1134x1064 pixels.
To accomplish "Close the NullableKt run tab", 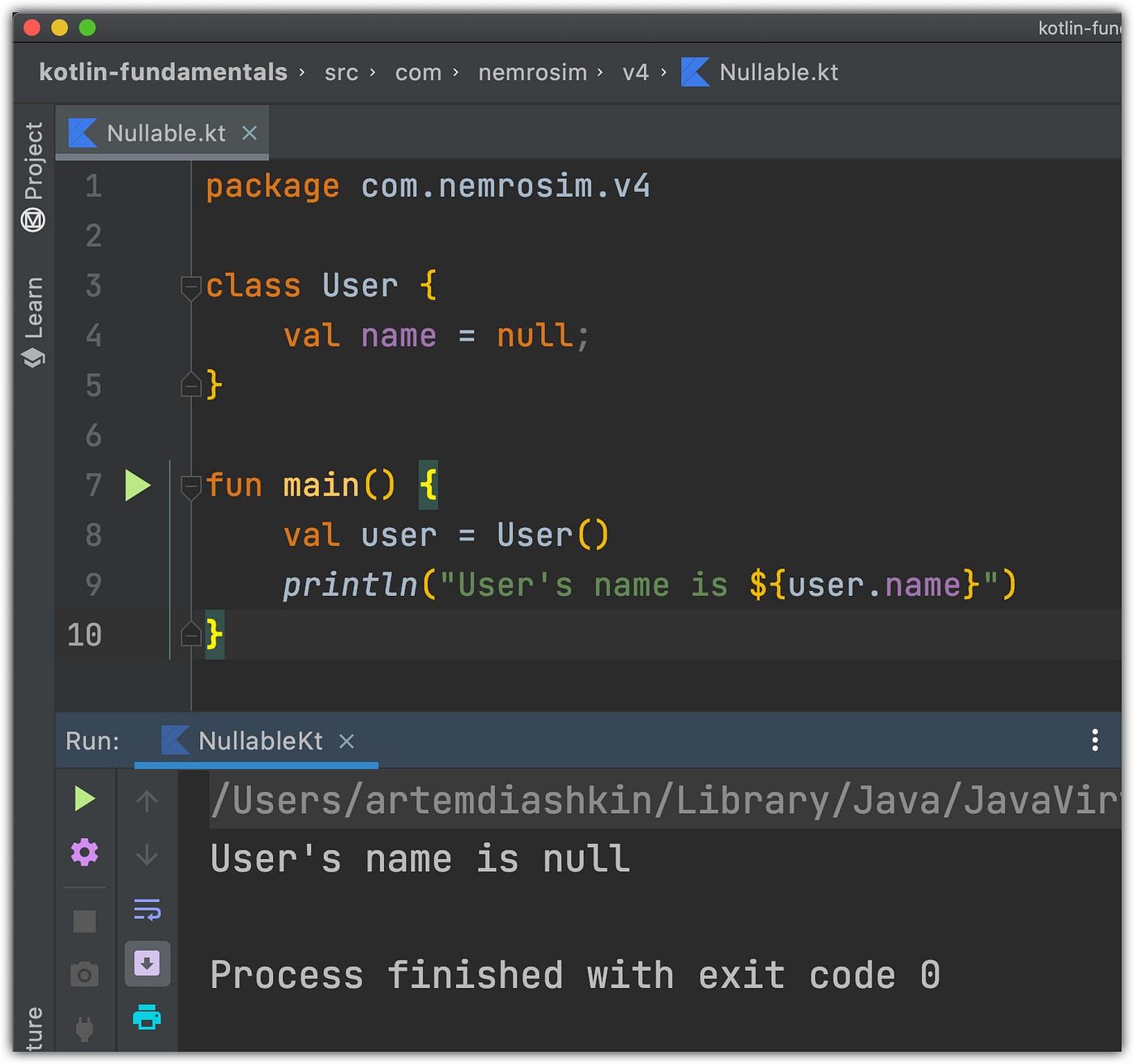I will [x=347, y=740].
